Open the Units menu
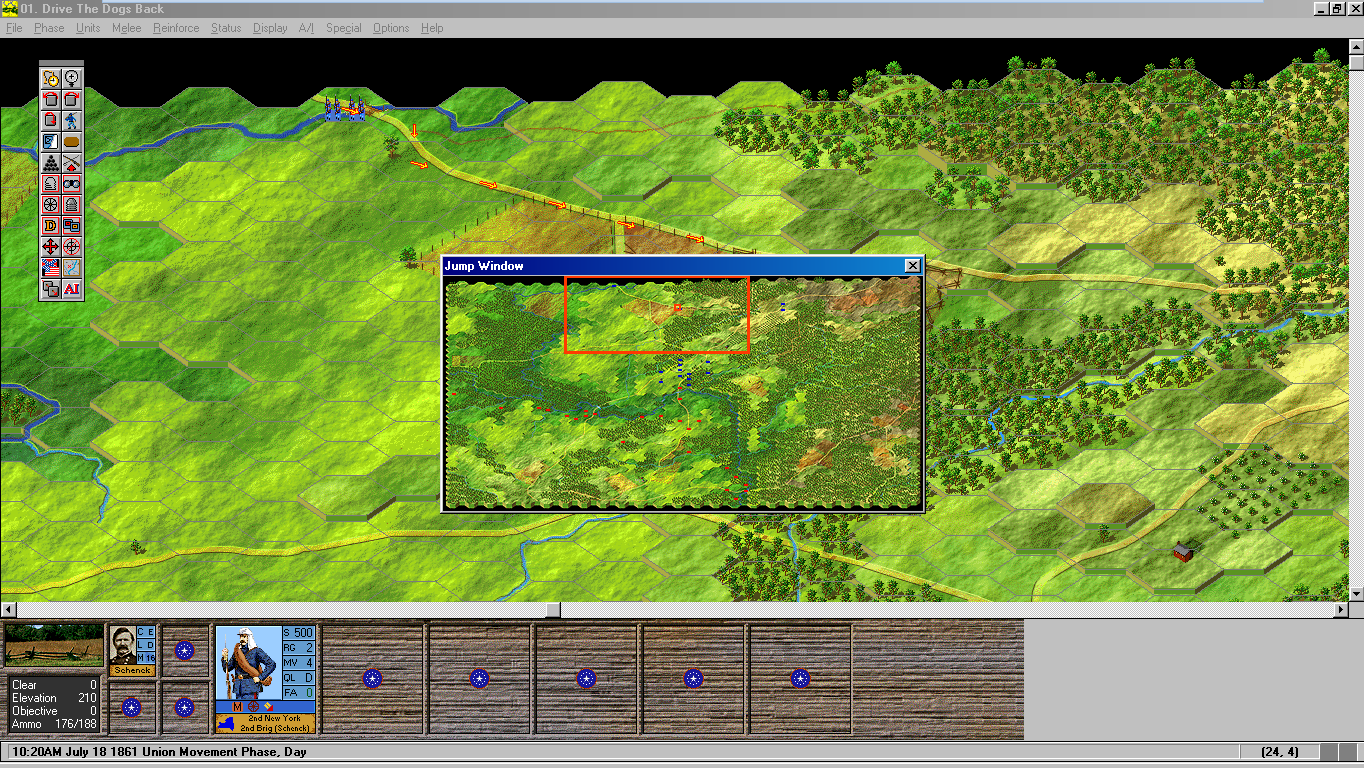This screenshot has height=768, width=1364. click(88, 28)
